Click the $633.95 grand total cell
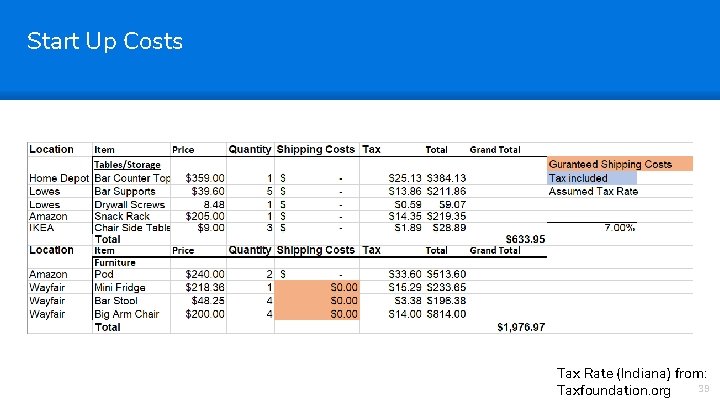Screen dimensions: 720x405 coord(525,239)
